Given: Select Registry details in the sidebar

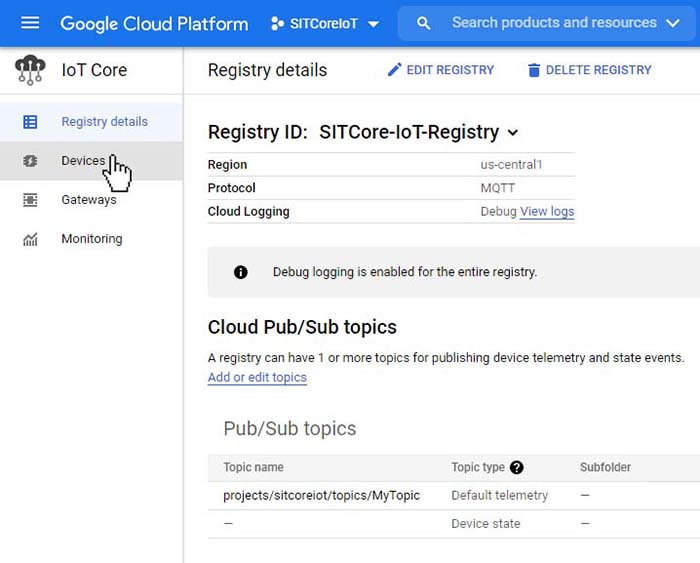Looking at the screenshot, I should click(92, 121).
